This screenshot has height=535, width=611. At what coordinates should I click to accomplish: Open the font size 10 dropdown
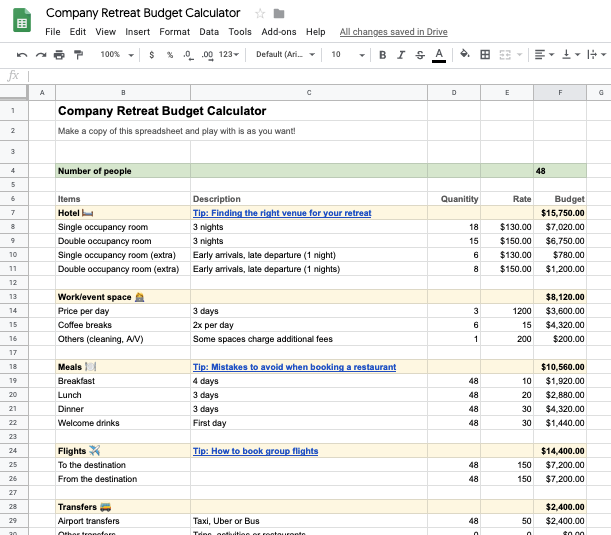click(x=348, y=55)
